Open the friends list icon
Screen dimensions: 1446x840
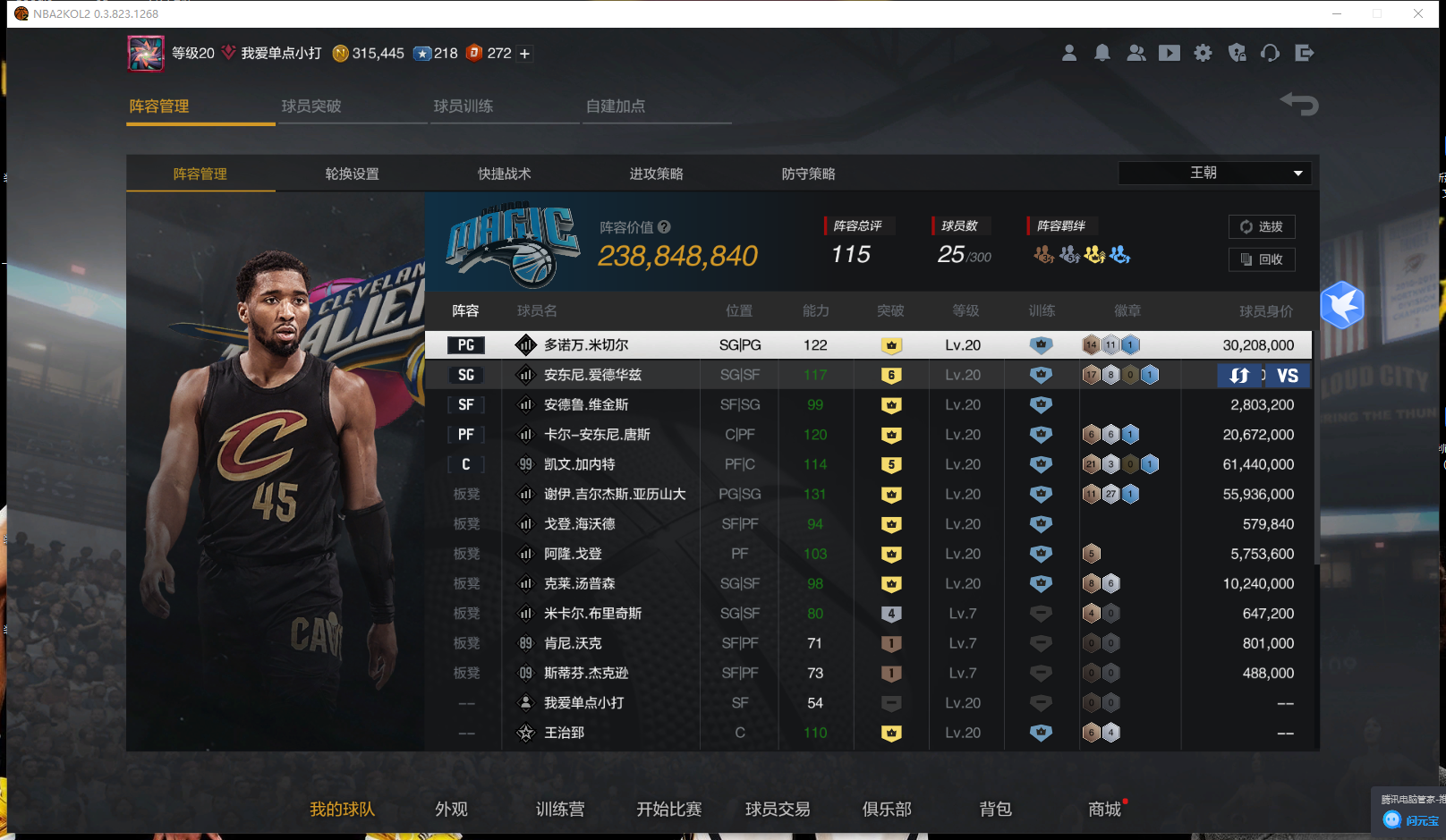point(1136,54)
